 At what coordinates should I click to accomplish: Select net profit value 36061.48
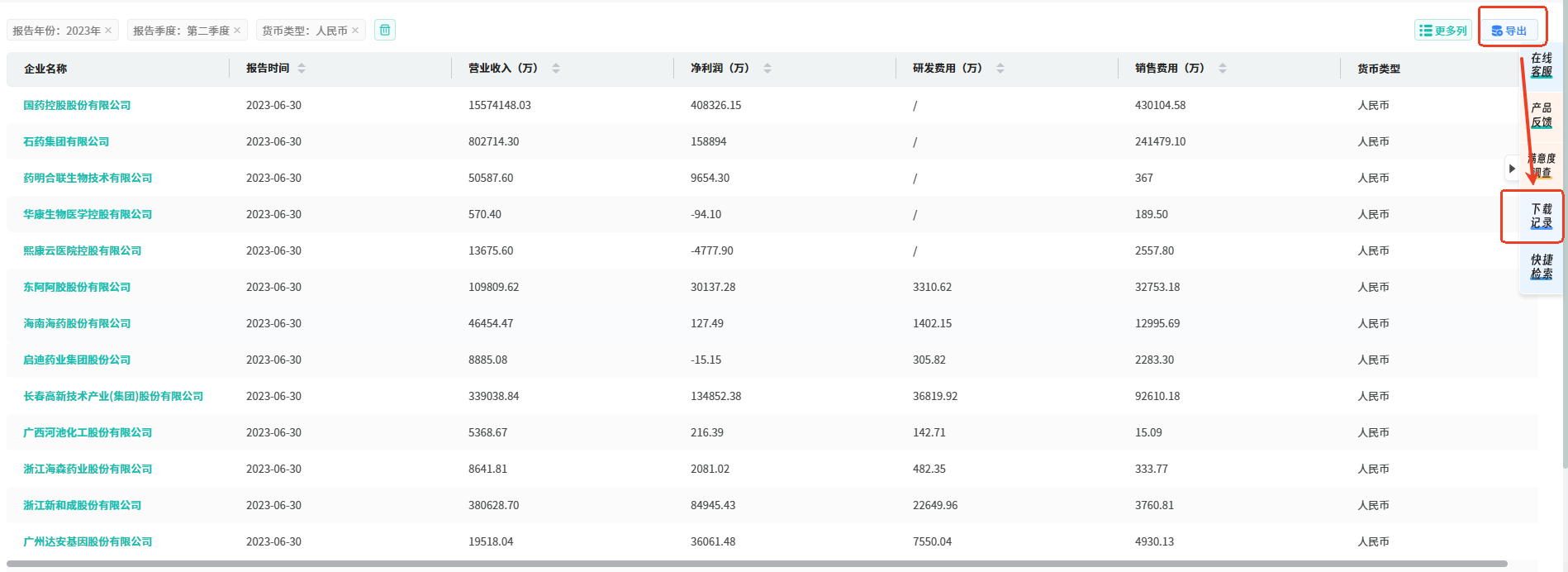point(713,541)
